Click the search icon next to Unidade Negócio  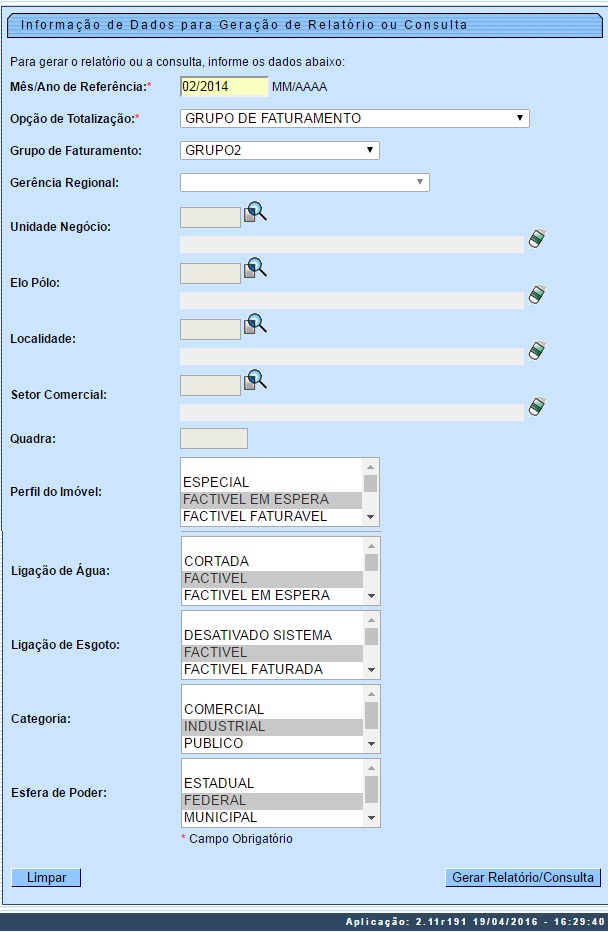pos(256,211)
